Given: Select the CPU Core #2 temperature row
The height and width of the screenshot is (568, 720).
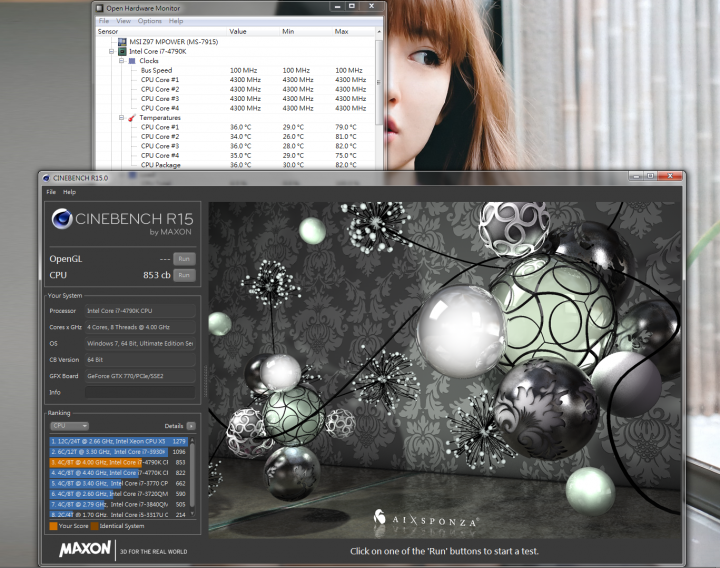Looking at the screenshot, I should coord(235,137).
